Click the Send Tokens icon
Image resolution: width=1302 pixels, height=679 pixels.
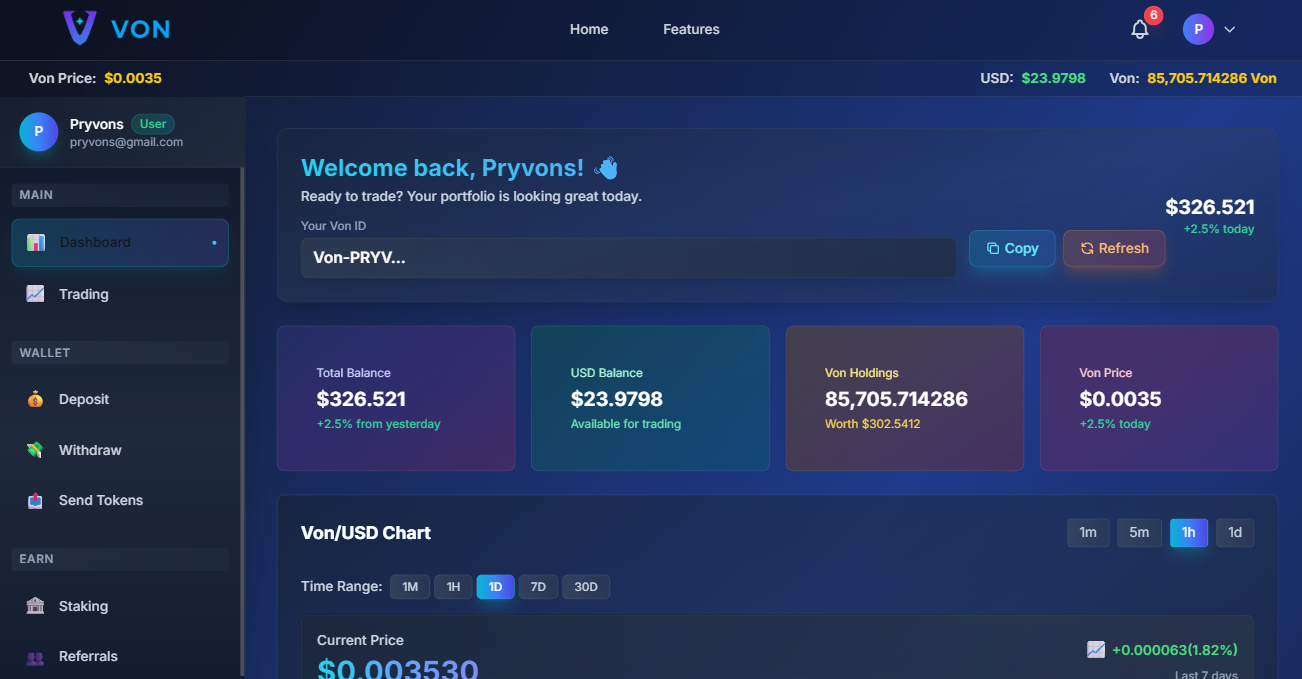tap(35, 500)
